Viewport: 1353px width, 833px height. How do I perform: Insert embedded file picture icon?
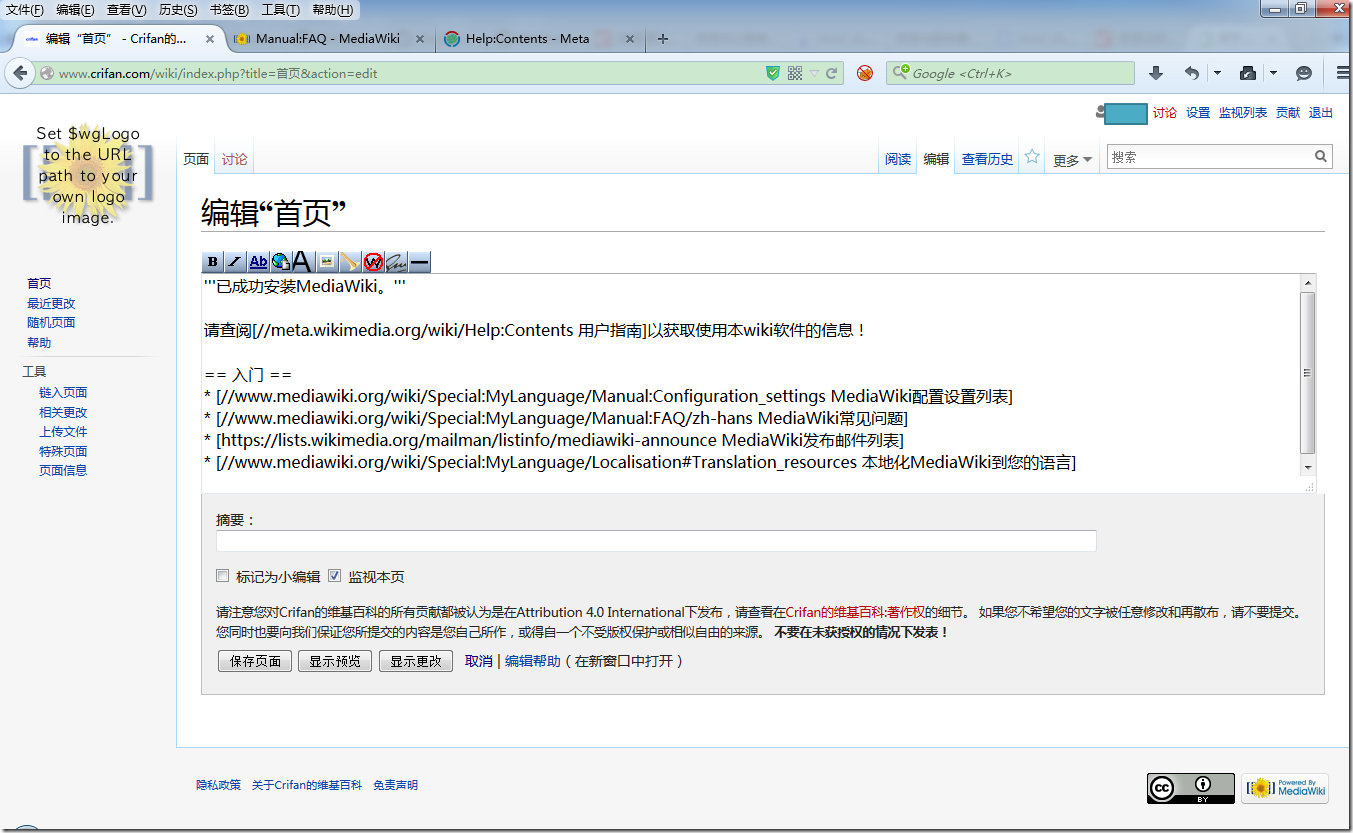click(x=327, y=262)
